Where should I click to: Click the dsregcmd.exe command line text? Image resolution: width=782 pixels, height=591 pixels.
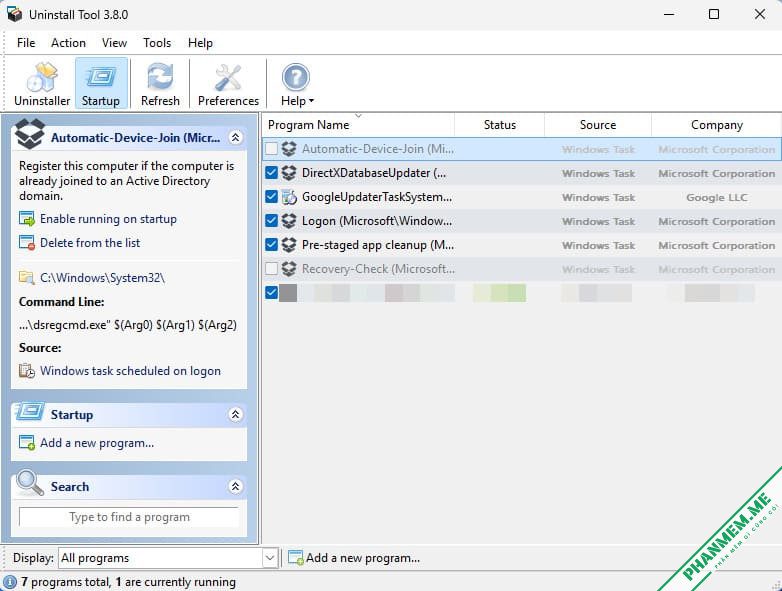pyautogui.click(x=128, y=325)
